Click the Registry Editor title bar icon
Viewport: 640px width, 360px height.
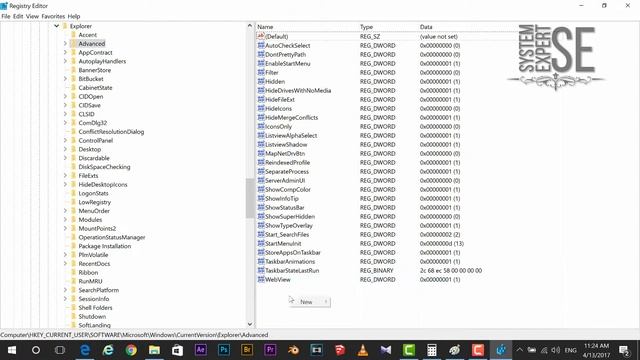pos(4,6)
